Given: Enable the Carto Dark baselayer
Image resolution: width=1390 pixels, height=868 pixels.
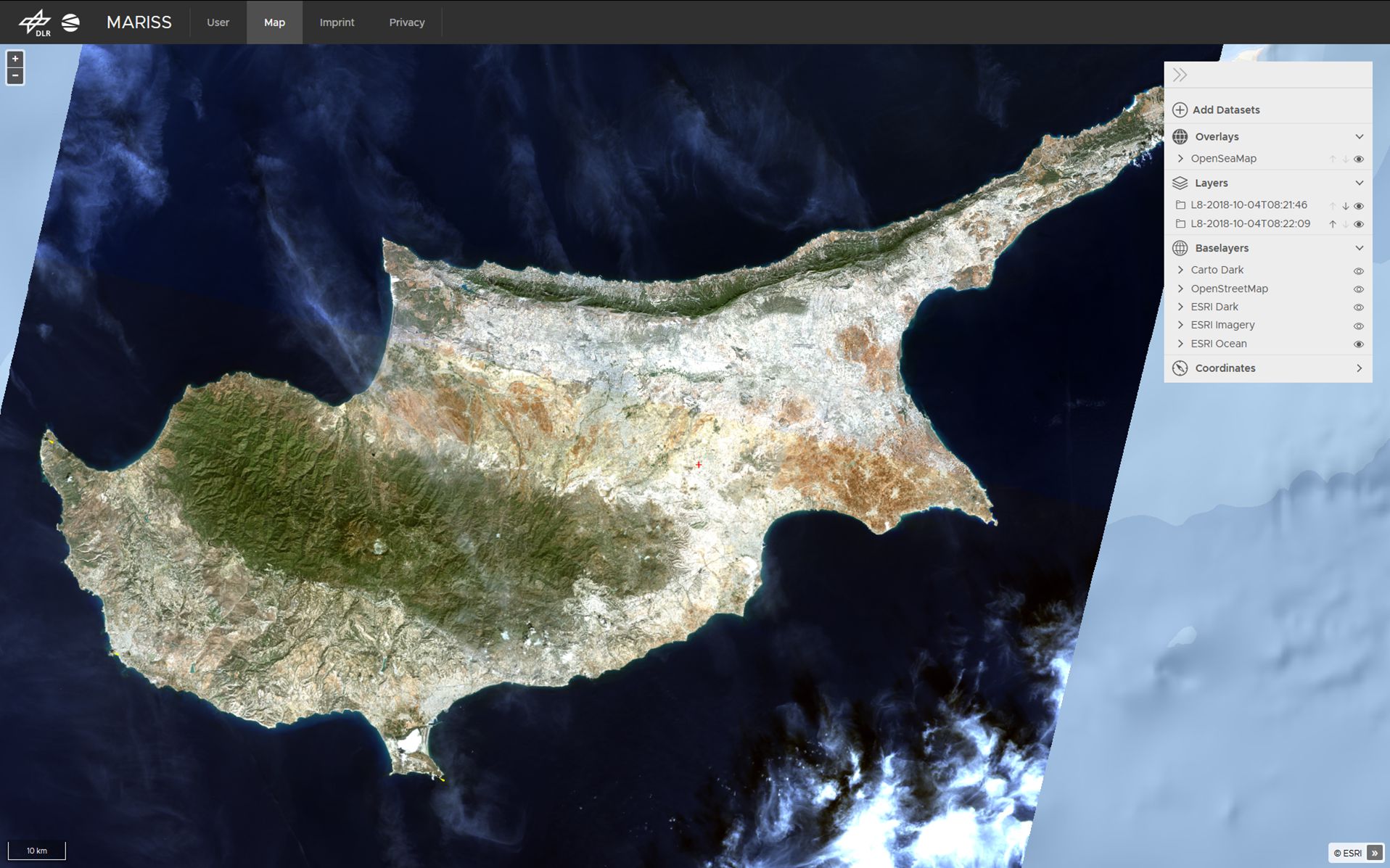Looking at the screenshot, I should (x=1359, y=270).
